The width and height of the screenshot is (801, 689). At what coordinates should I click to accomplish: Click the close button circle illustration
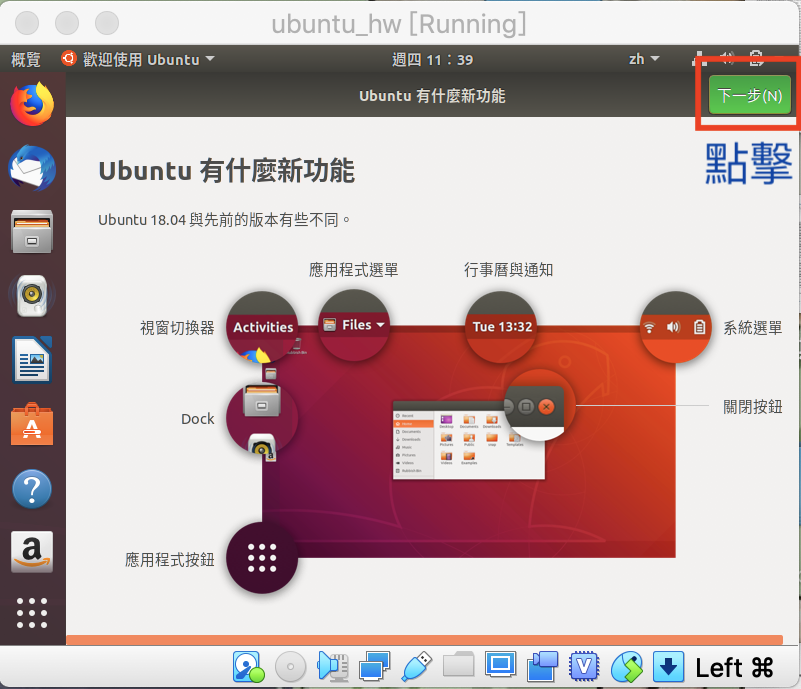[539, 406]
